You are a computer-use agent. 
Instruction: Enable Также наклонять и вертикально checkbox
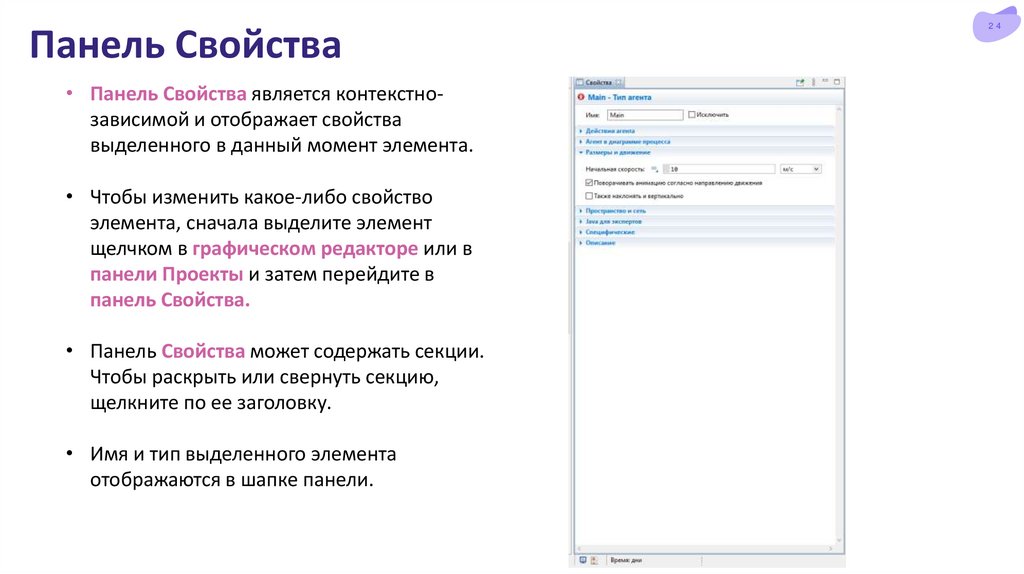[589, 196]
